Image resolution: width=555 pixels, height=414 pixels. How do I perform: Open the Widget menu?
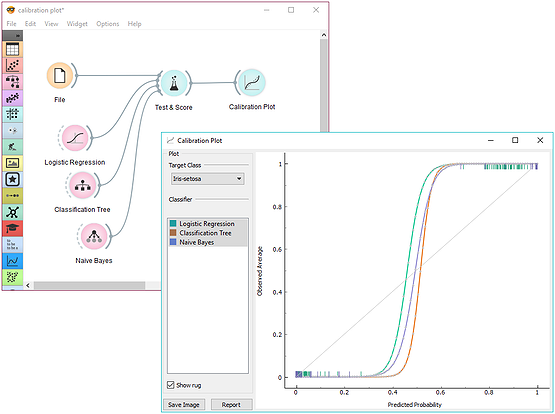click(x=77, y=24)
